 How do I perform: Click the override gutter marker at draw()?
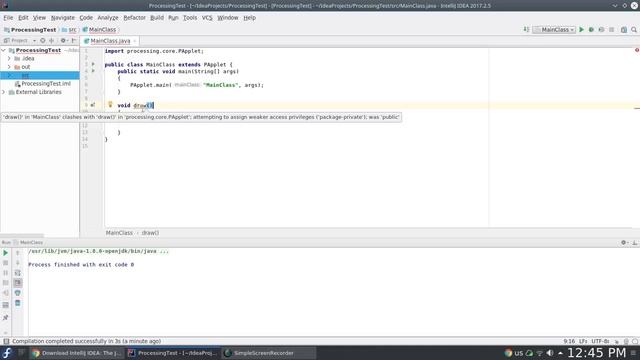point(93,105)
